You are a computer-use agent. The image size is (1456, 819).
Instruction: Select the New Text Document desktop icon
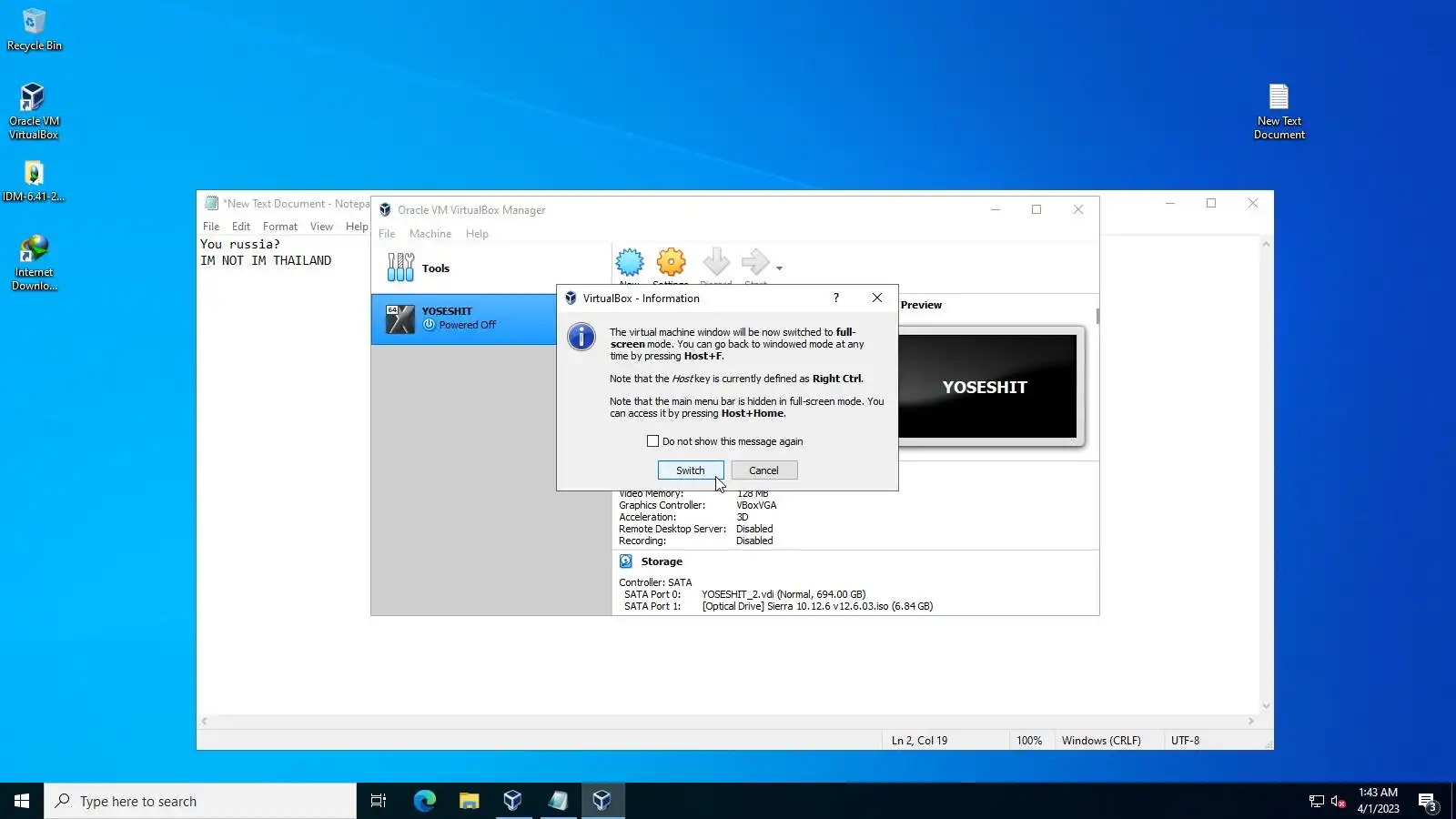[x=1279, y=112]
